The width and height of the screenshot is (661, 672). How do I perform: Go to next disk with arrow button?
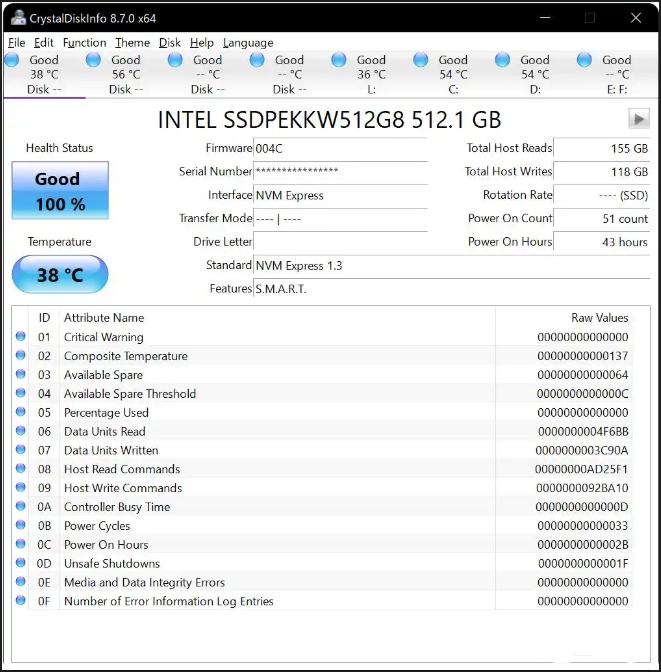click(x=639, y=119)
